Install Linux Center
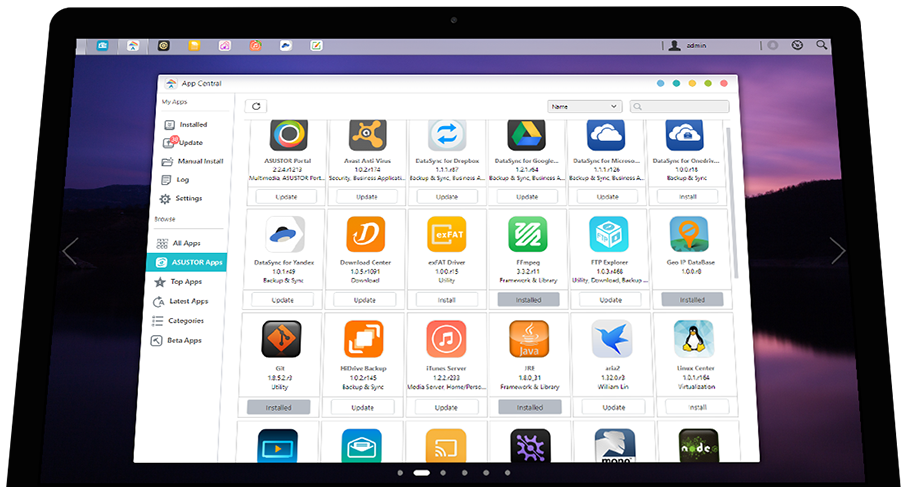Screen dimensions: 910x487 698,407
